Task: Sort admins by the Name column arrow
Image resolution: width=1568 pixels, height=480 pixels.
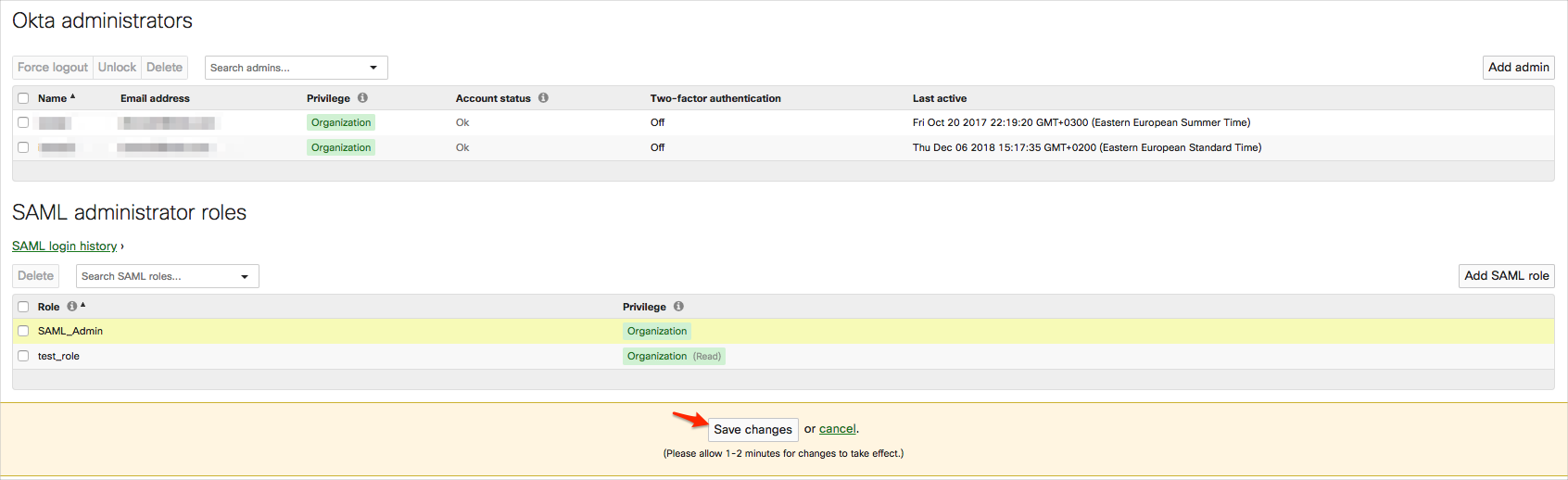Action: [72, 97]
